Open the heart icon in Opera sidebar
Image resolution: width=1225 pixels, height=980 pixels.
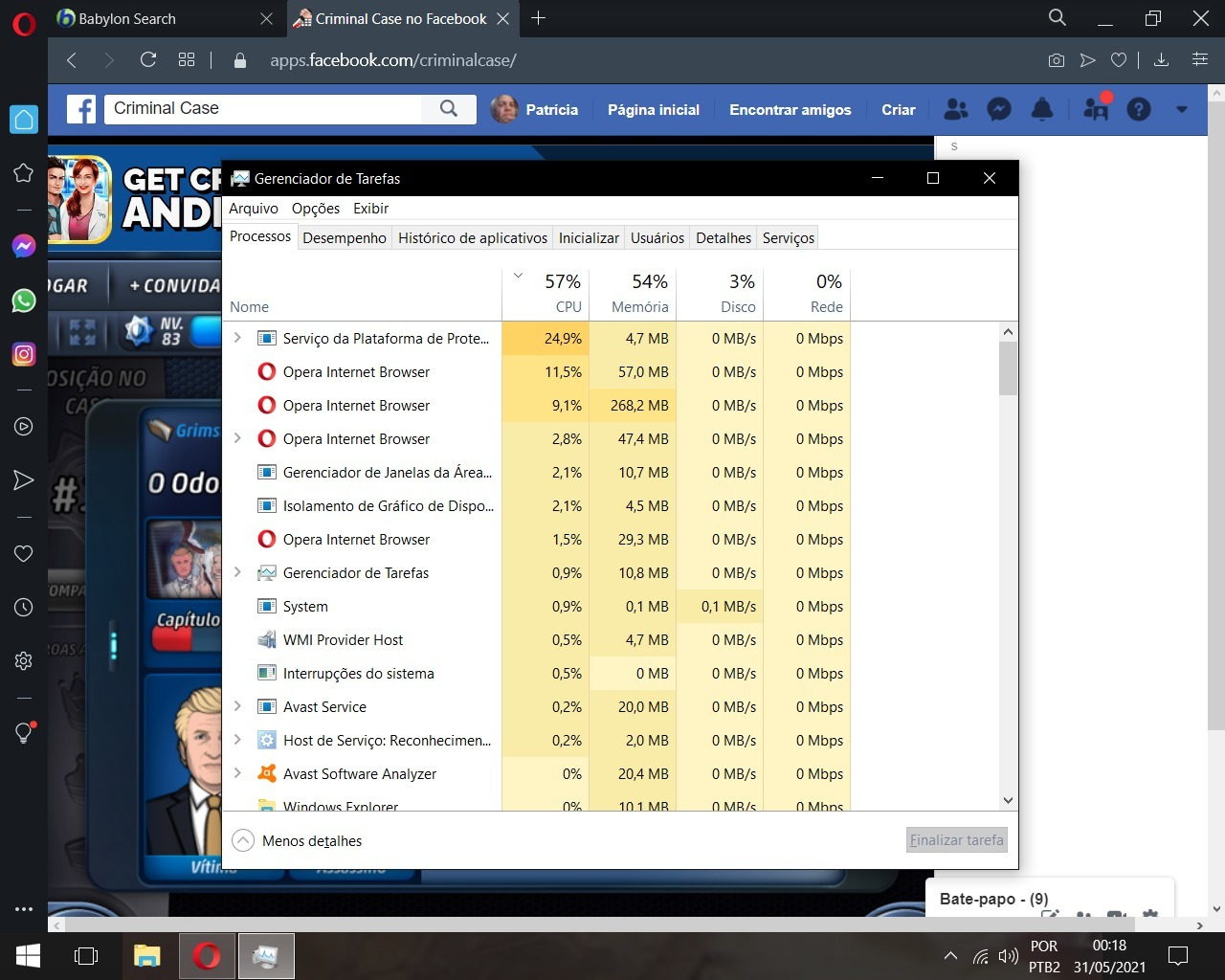click(x=24, y=553)
